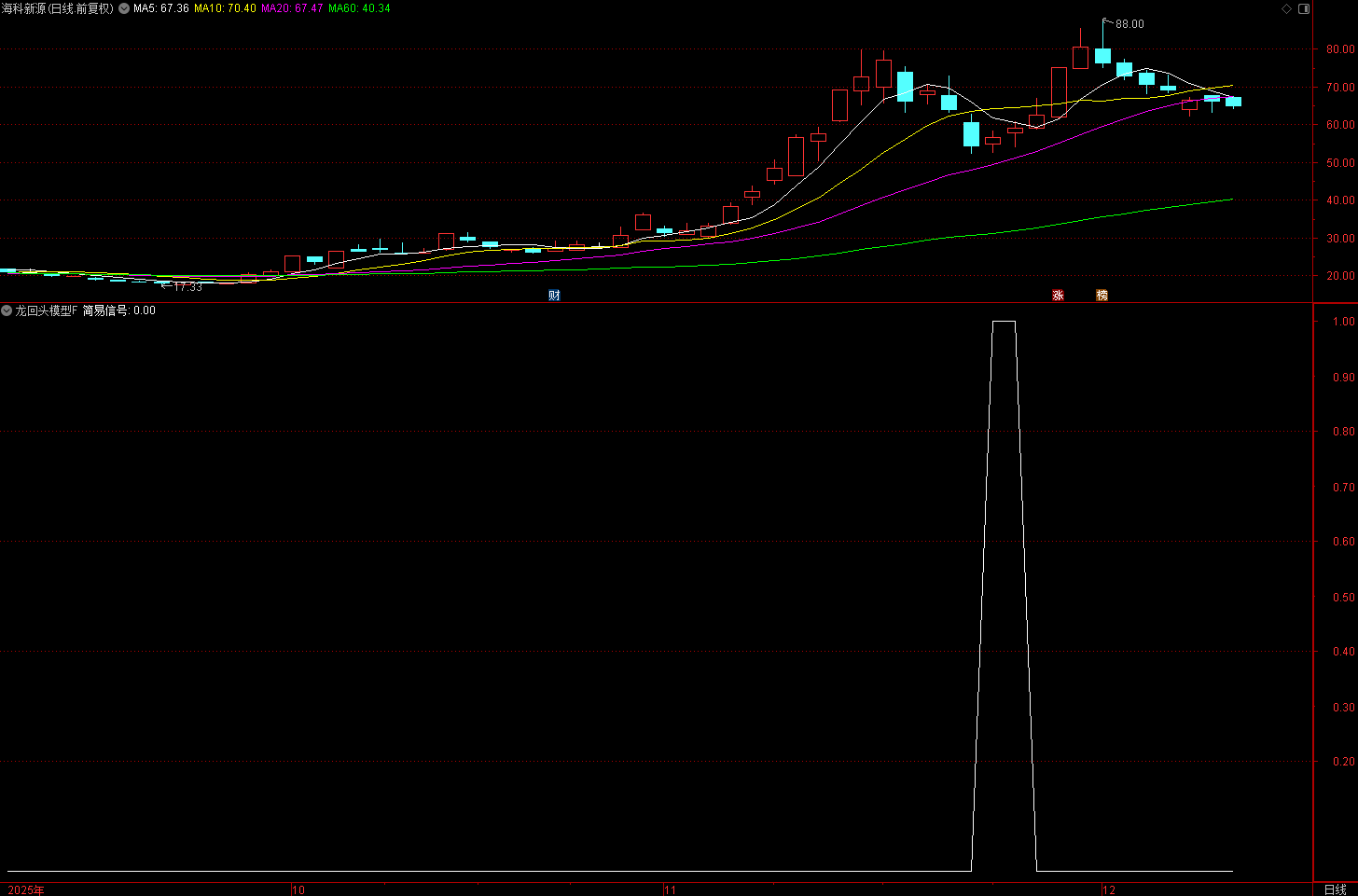Click the 榜 marker icon below the chart
This screenshot has width=1358, height=896.
1102,296
